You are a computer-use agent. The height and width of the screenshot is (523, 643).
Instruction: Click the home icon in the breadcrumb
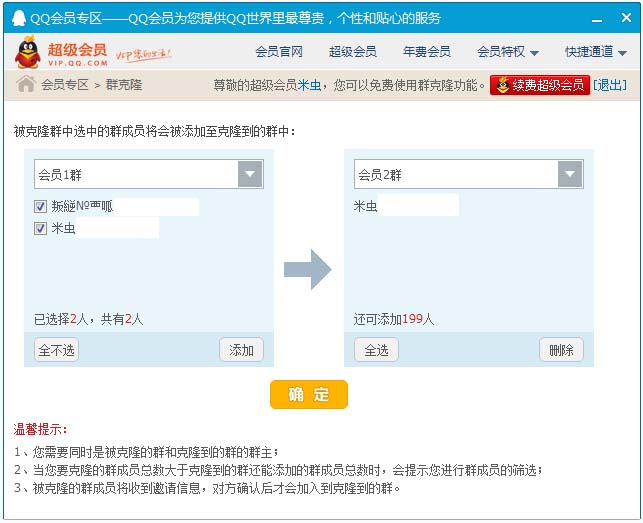tap(25, 84)
